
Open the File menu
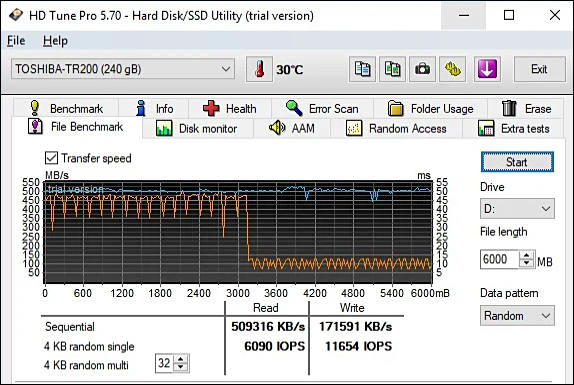pos(16,41)
